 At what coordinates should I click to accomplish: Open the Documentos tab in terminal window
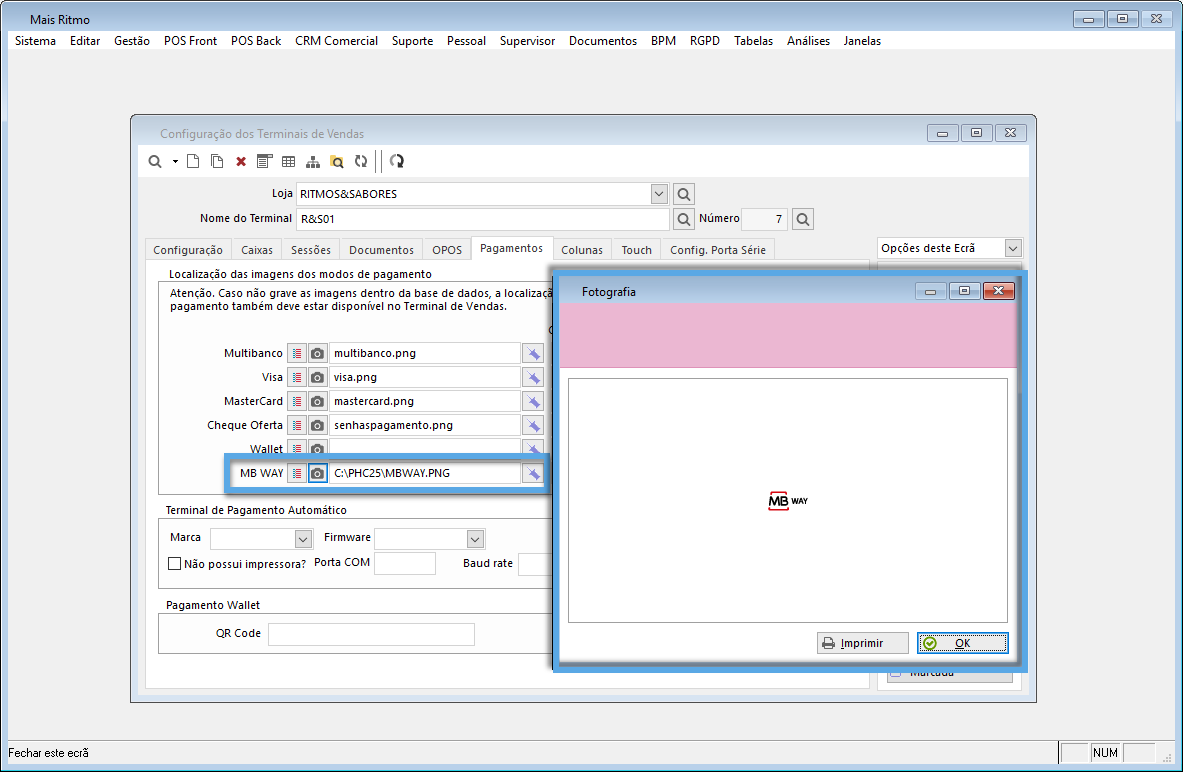381,250
